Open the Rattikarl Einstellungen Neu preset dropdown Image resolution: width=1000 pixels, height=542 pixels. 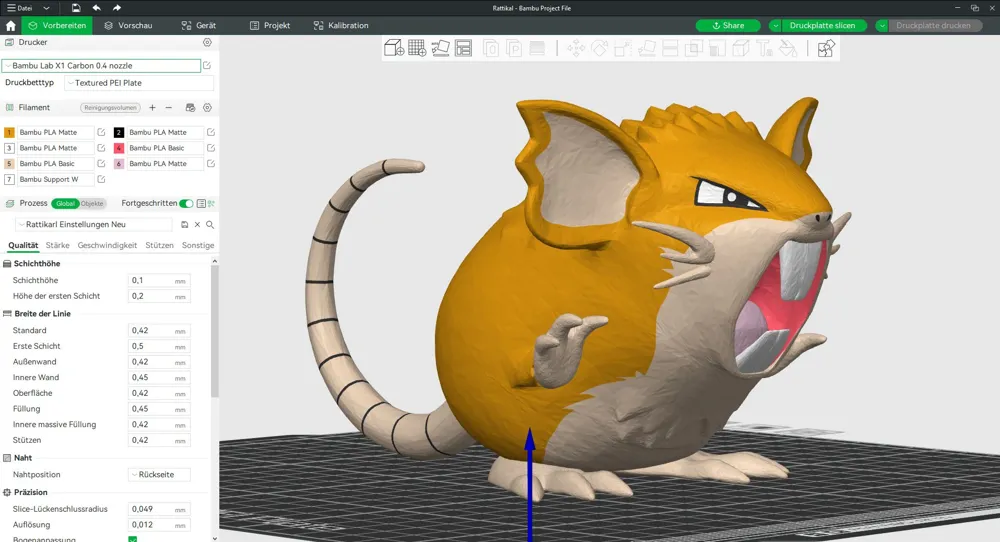tap(94, 224)
